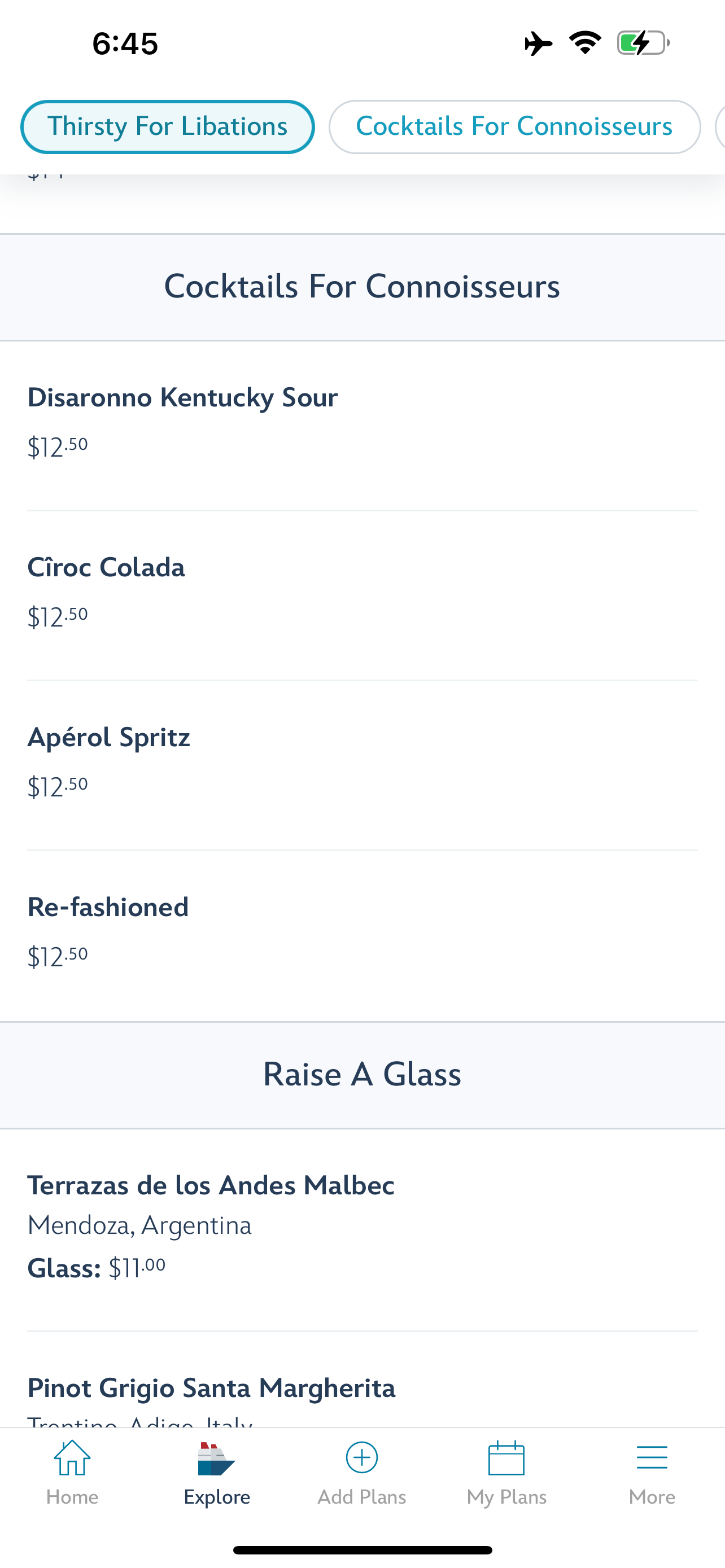
Task: Tap the Cocktails For Connoisseurs section header
Action: [362, 287]
